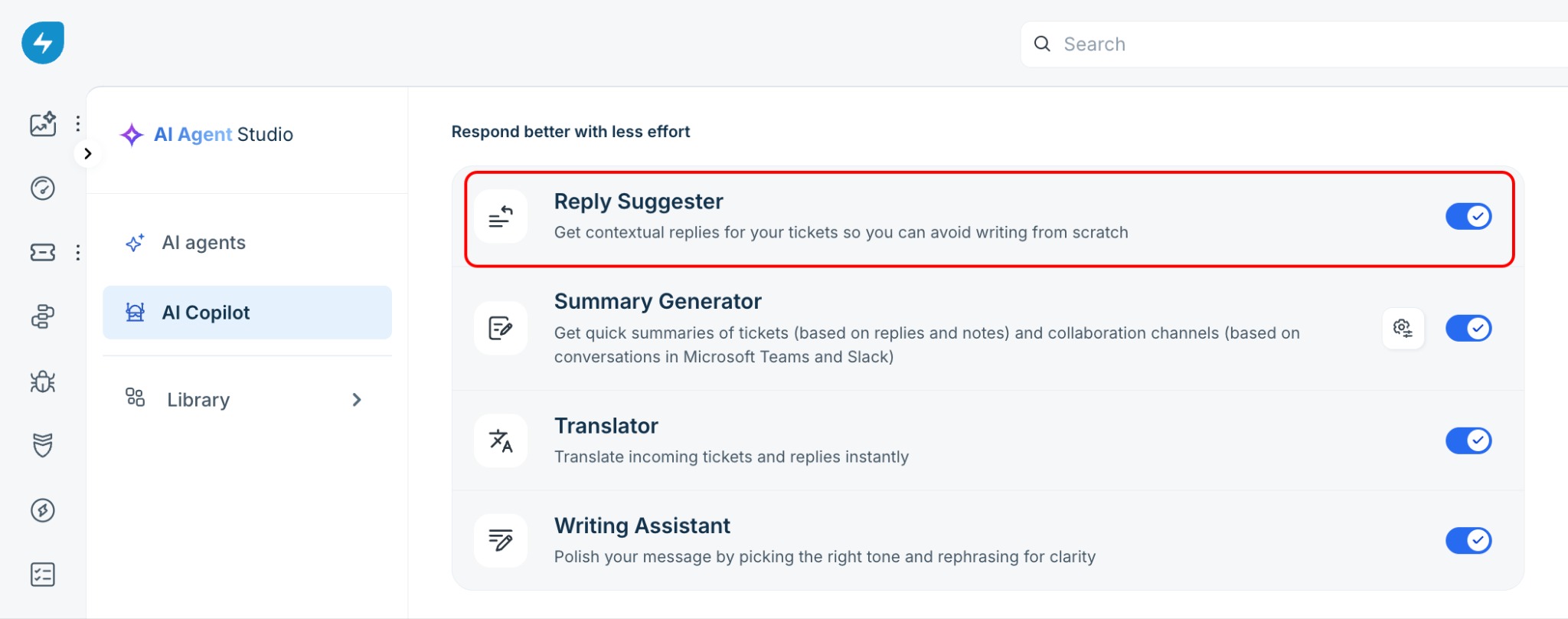Disable the Writing Assistant toggle

tap(1468, 541)
